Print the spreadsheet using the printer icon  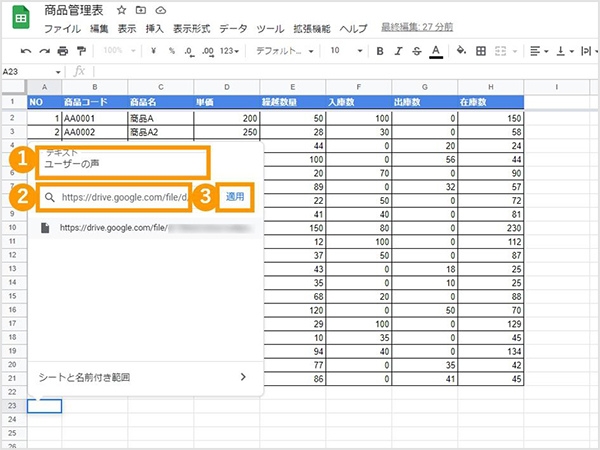pos(63,51)
